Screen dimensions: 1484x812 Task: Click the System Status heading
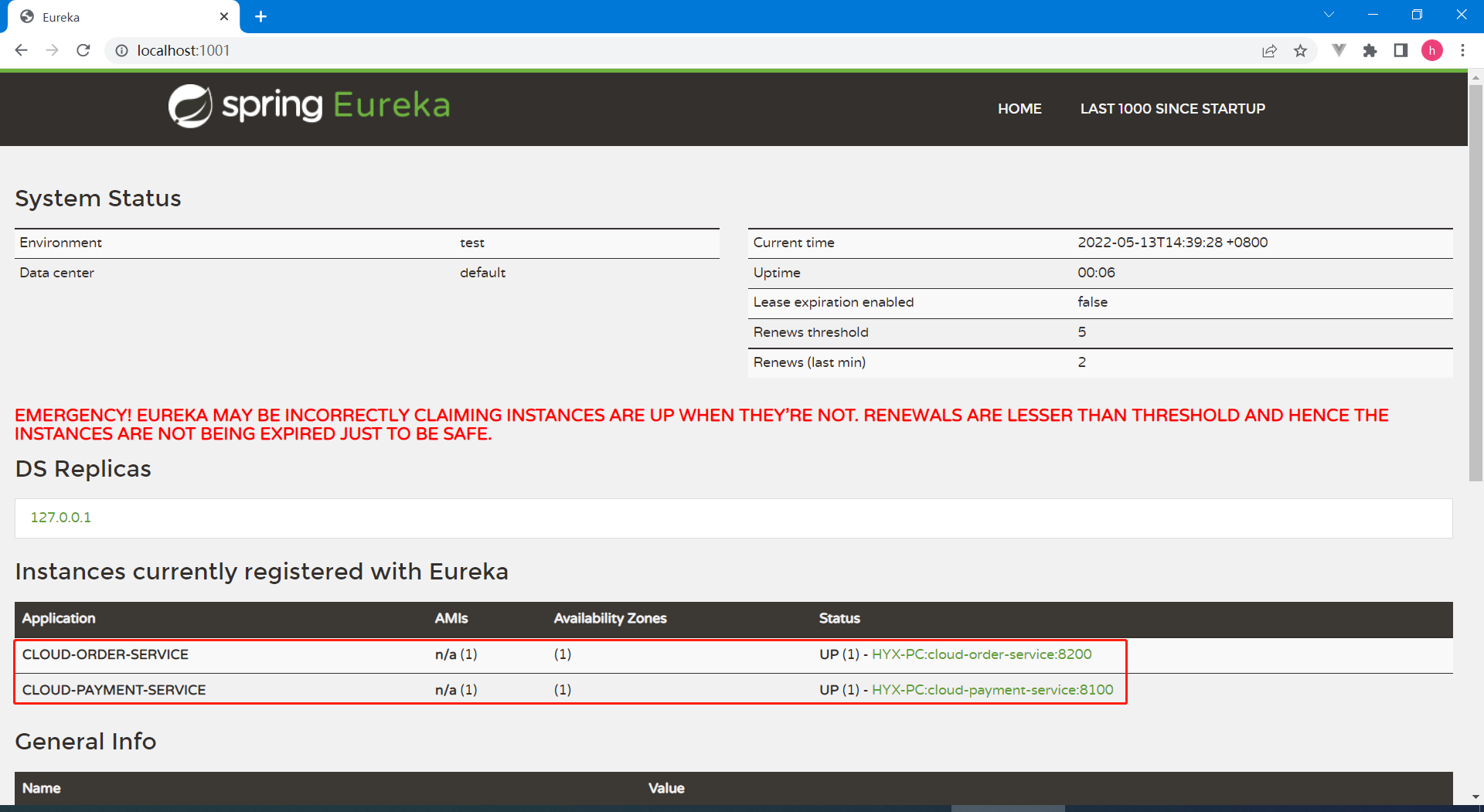coord(98,199)
